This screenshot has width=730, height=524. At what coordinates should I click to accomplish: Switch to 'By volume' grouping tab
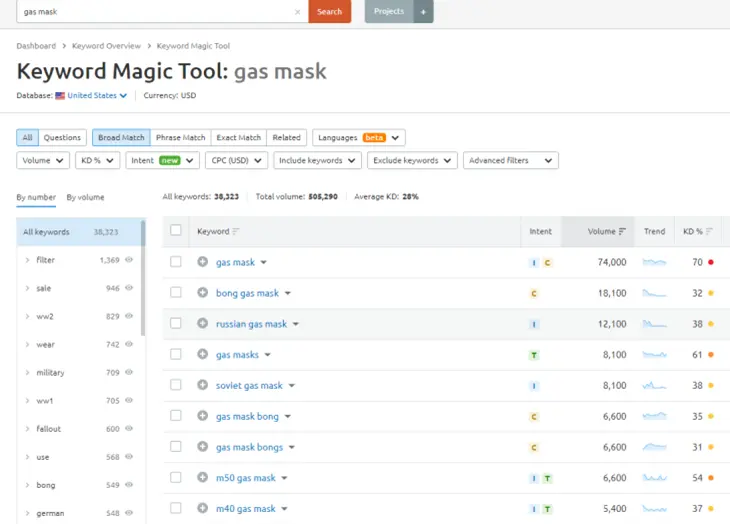(85, 197)
